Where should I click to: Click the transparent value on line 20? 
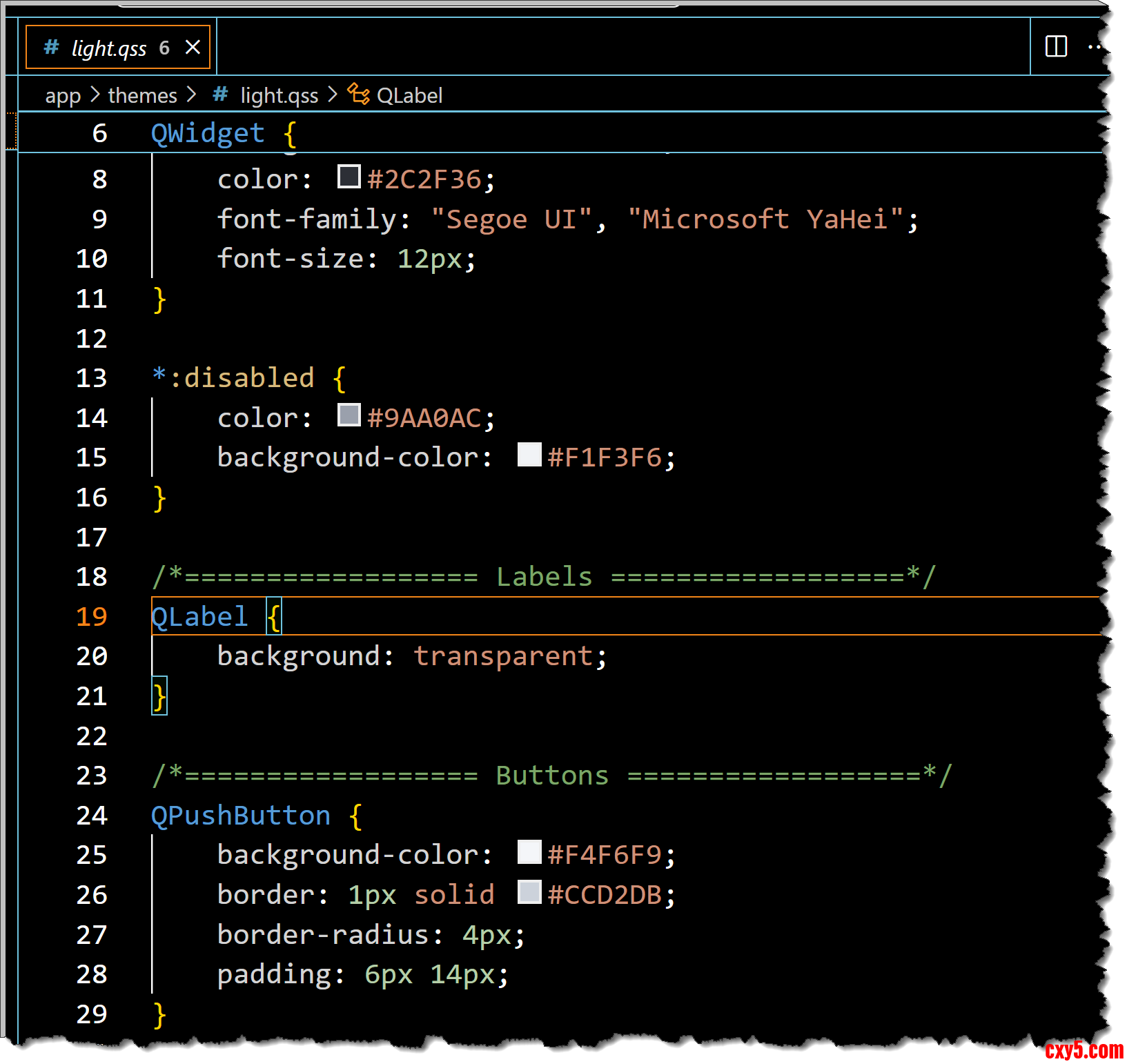(503, 656)
